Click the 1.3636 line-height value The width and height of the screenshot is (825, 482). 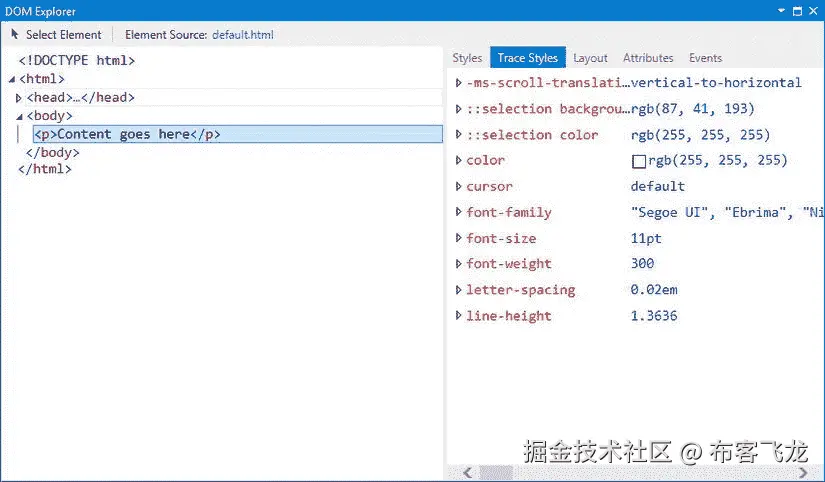(x=654, y=316)
